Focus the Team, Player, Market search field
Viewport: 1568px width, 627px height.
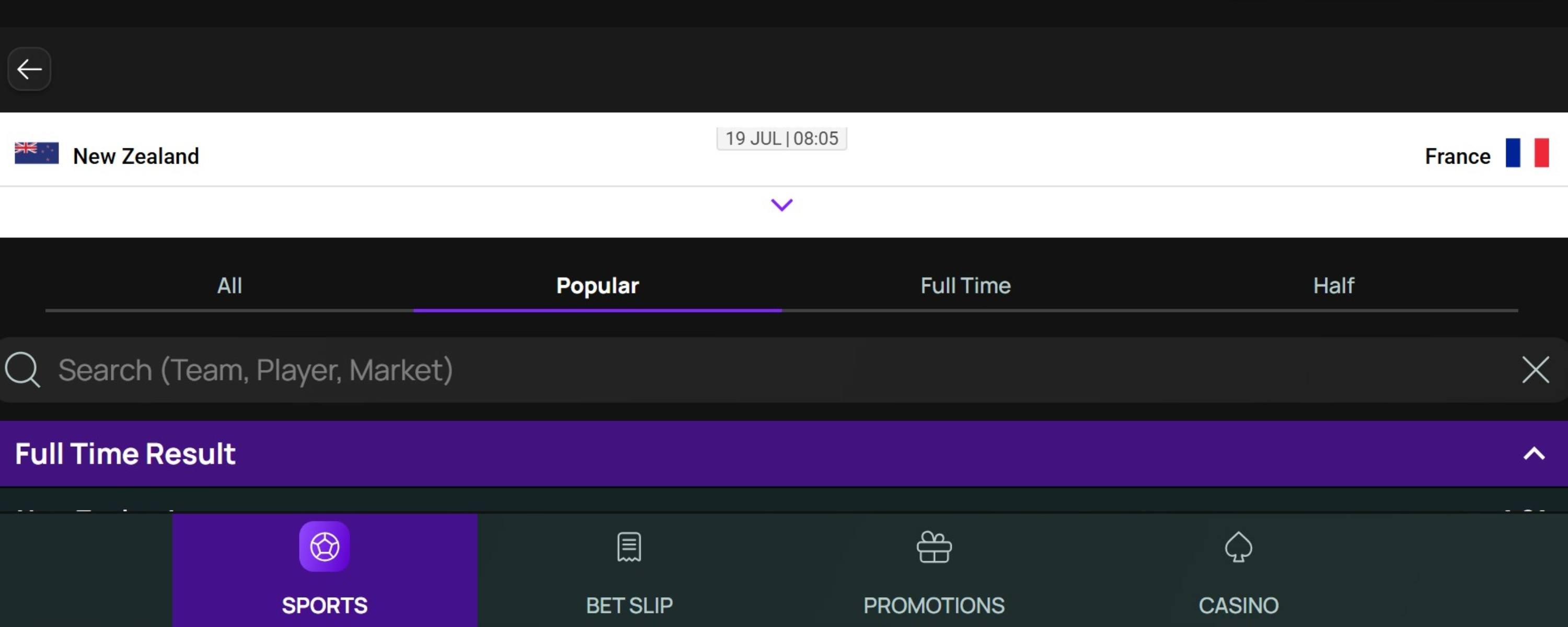pyautogui.click(x=731, y=369)
